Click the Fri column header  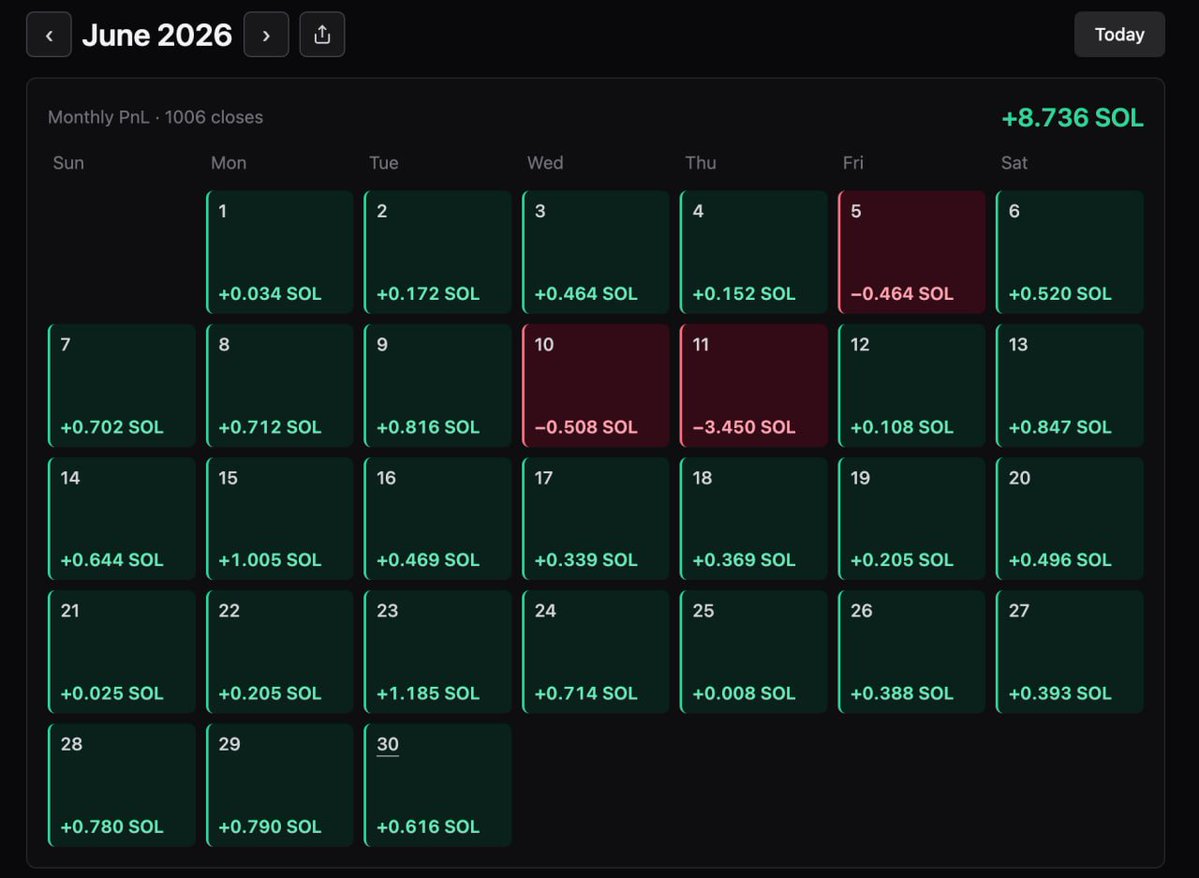point(853,163)
